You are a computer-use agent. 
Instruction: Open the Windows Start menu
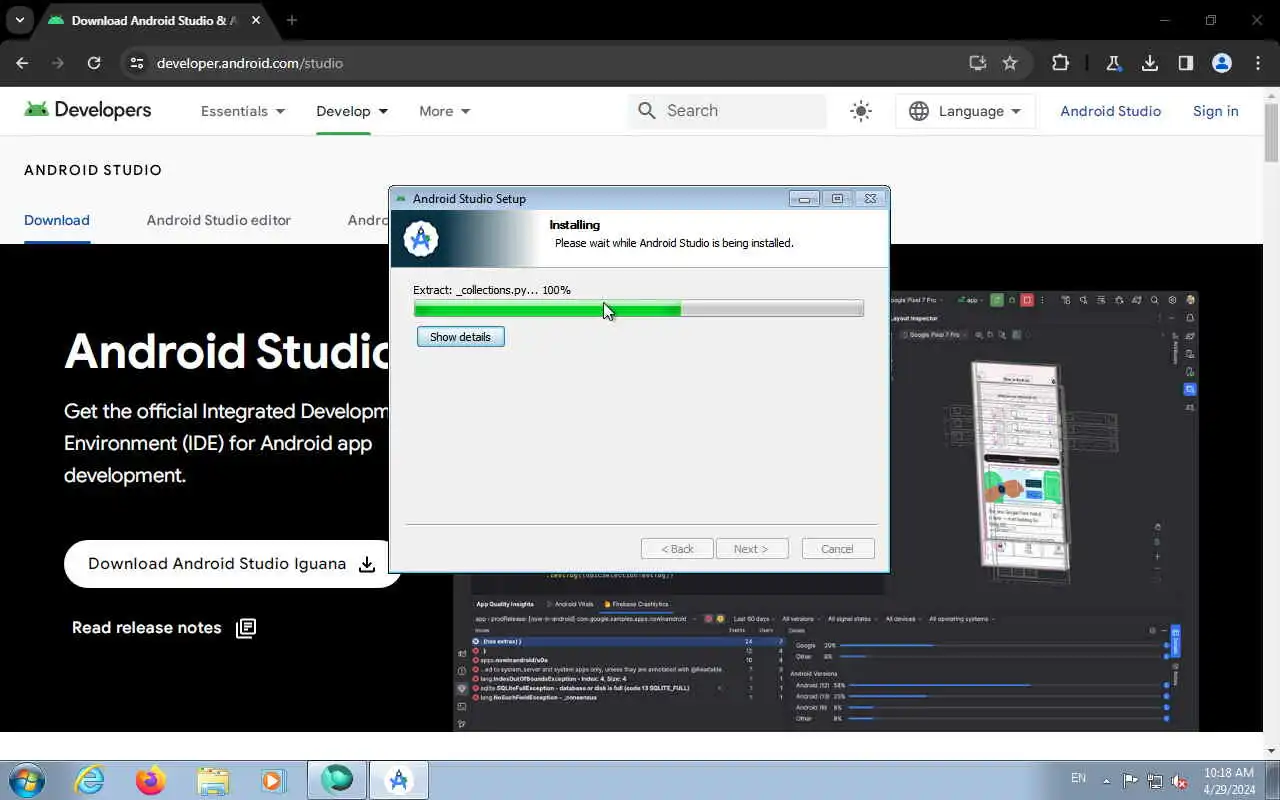pos(26,780)
